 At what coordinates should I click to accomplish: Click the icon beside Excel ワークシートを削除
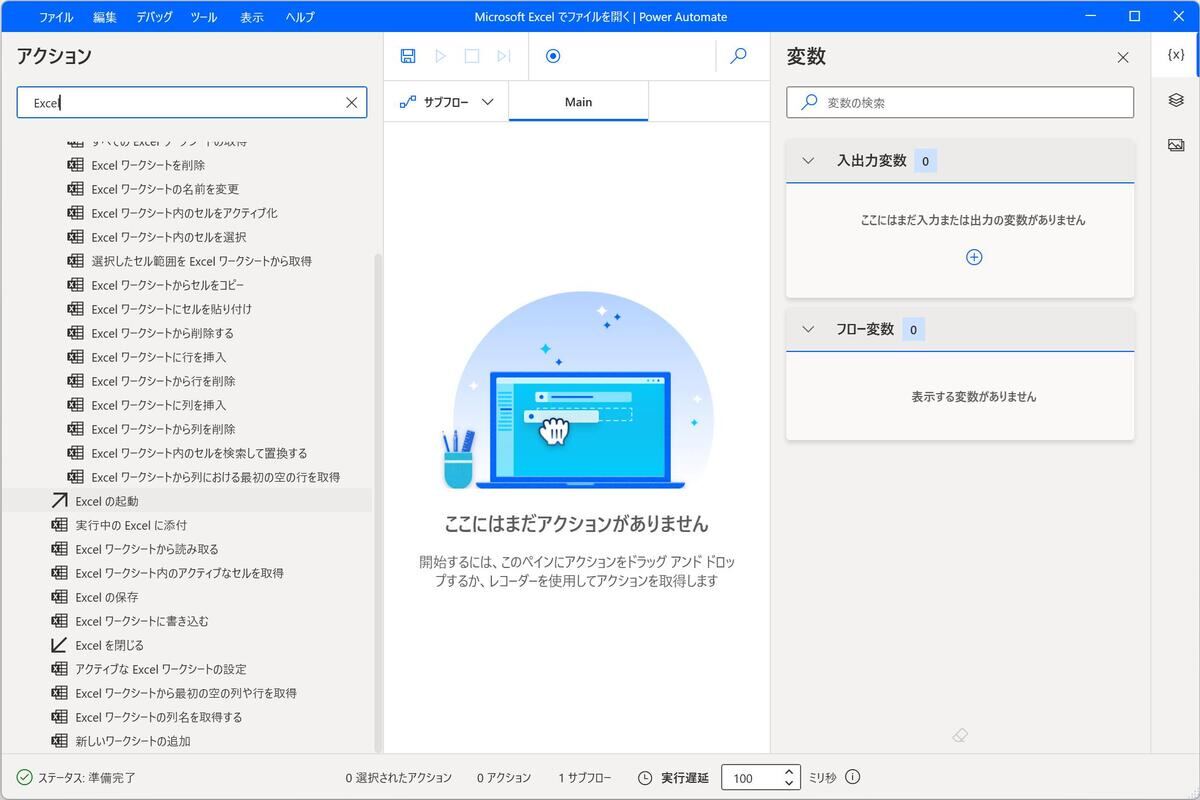tap(75, 165)
